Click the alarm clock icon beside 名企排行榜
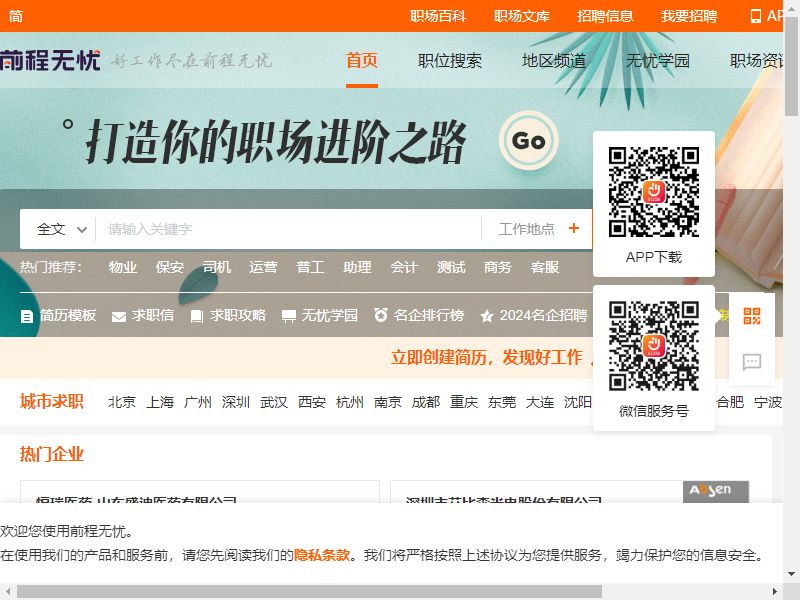800x600 pixels. pyautogui.click(x=381, y=315)
